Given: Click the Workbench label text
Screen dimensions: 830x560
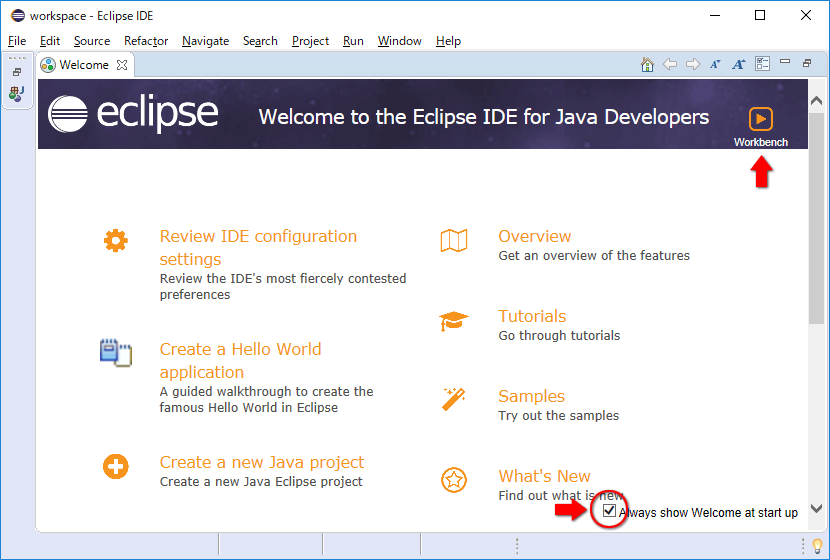Looking at the screenshot, I should click(761, 142).
